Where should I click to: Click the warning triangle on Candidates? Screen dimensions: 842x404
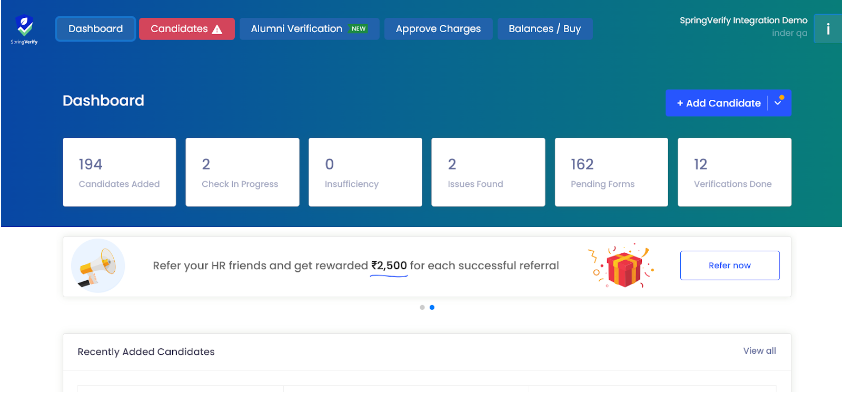pos(217,30)
